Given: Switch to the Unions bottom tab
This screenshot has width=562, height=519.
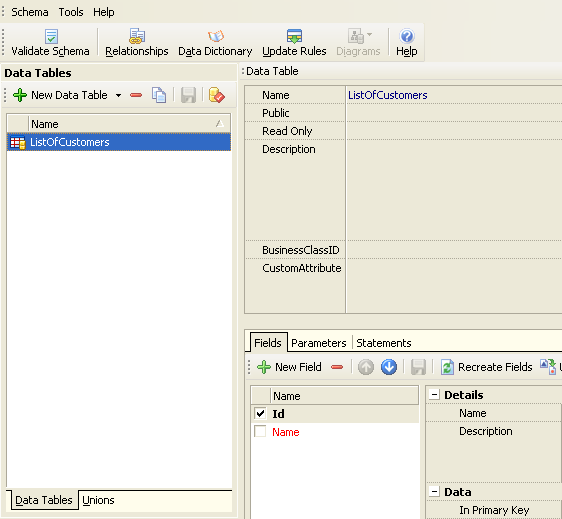Looking at the screenshot, I should [98, 500].
